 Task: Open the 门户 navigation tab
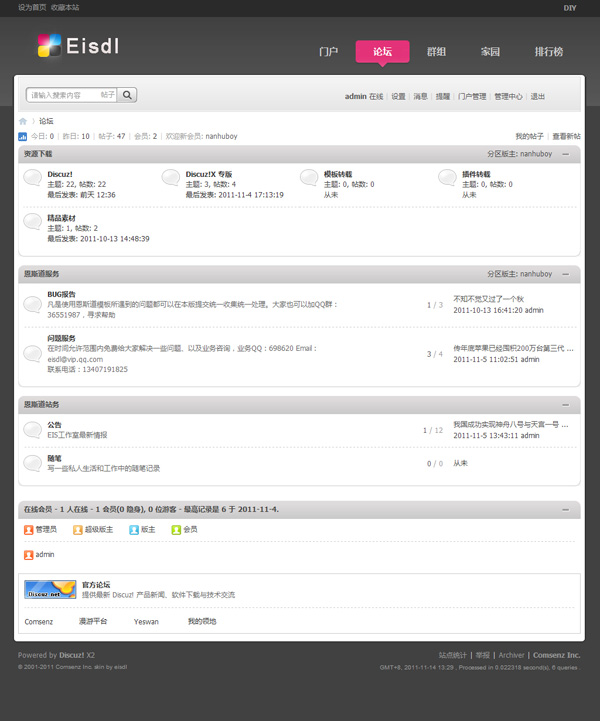pyautogui.click(x=328, y=52)
